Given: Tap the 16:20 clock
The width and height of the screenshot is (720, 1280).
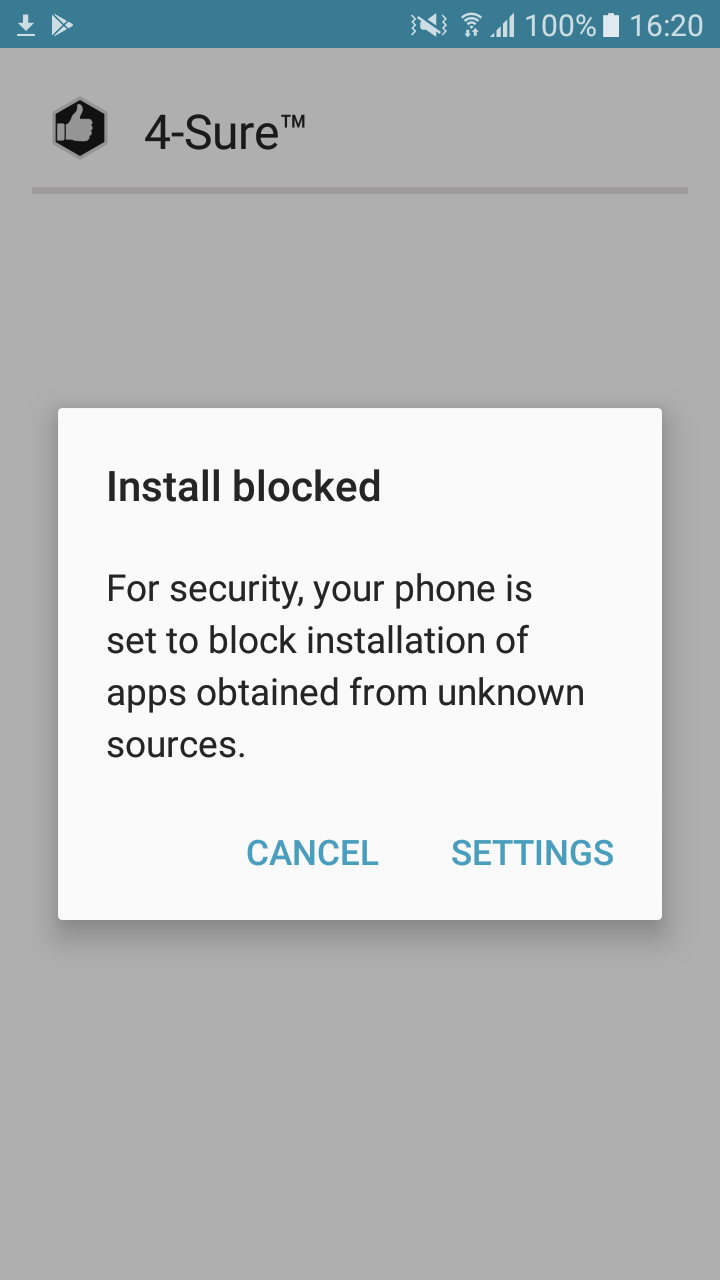Looking at the screenshot, I should pos(666,25).
